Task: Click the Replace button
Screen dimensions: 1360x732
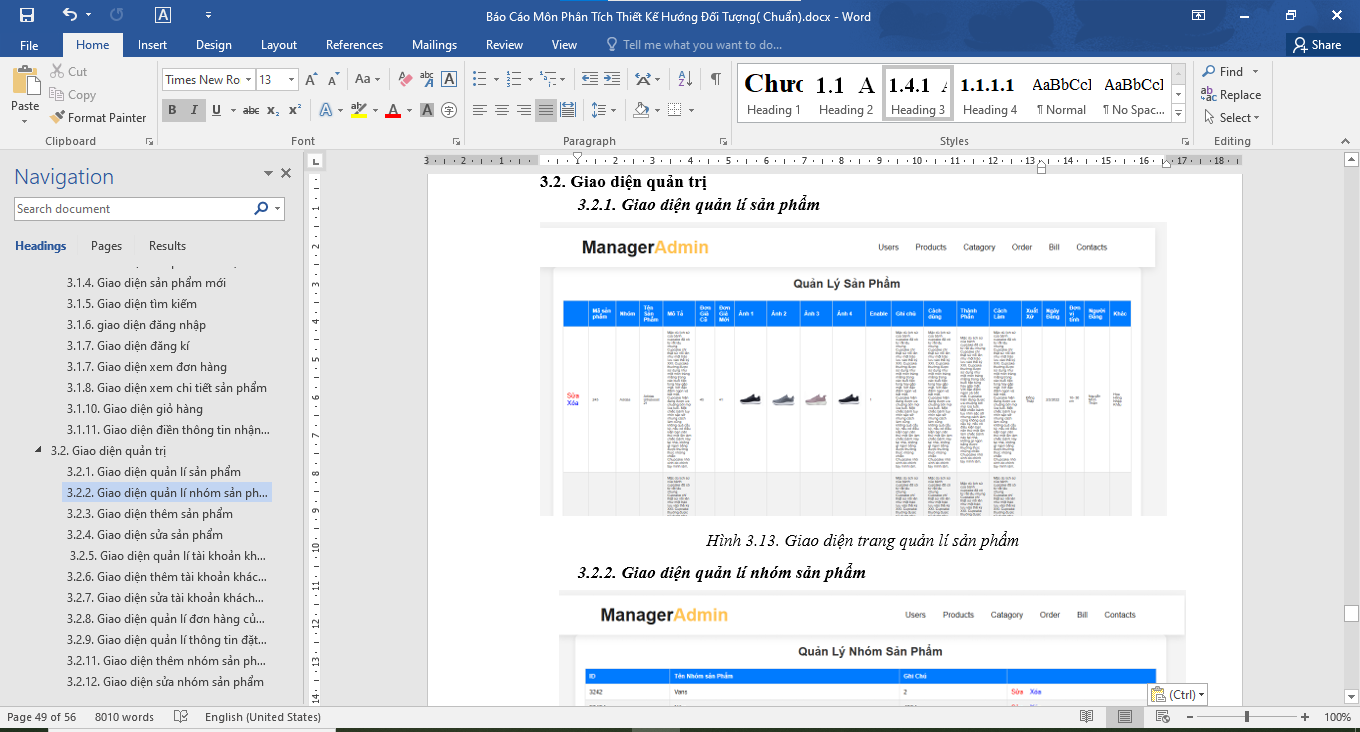Action: (1231, 95)
